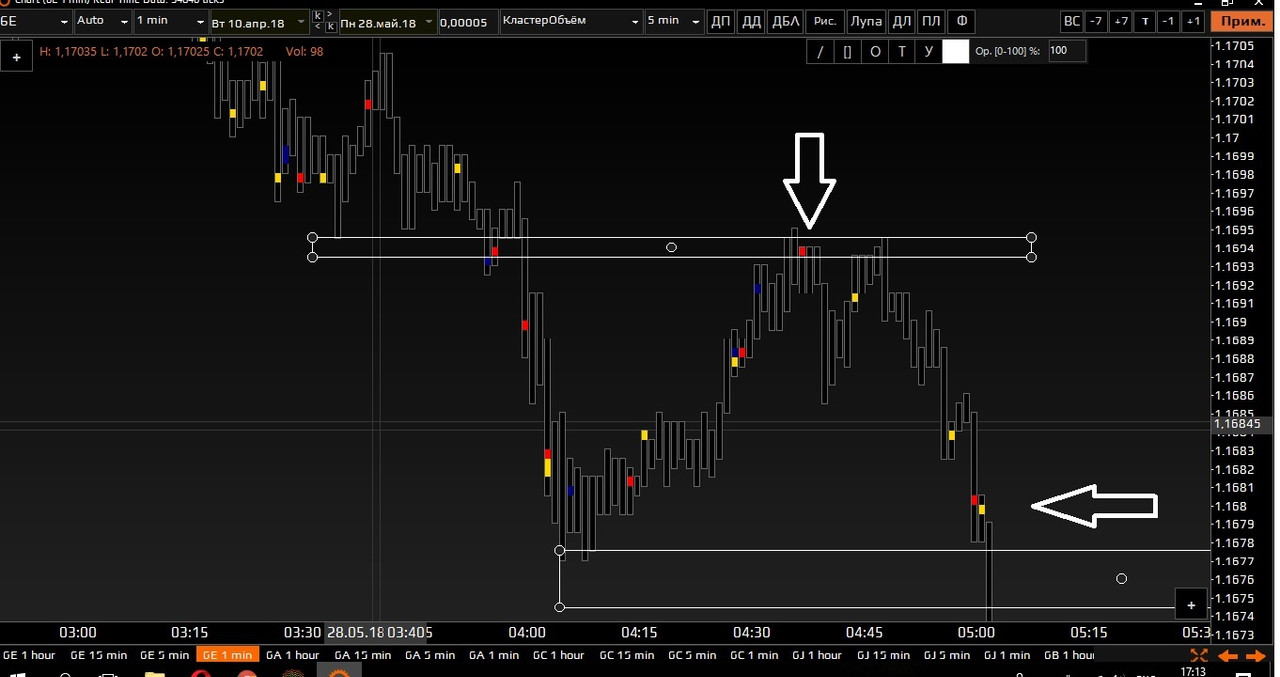Click the opacity percent input field
1280x677 pixels.
(x=1067, y=51)
